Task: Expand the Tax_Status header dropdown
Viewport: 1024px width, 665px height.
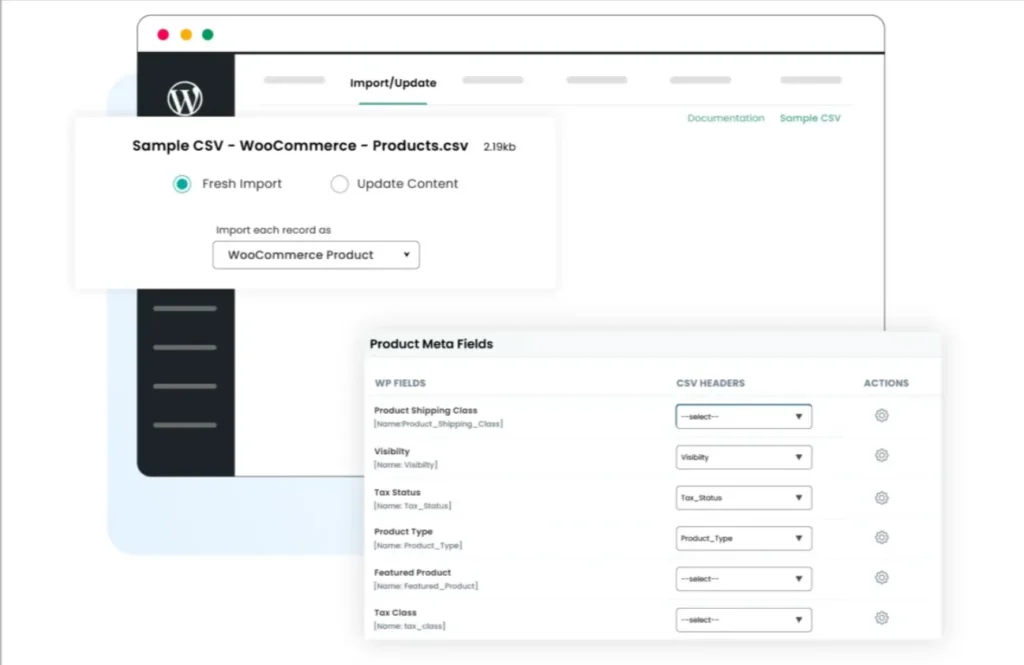Action: 743,497
